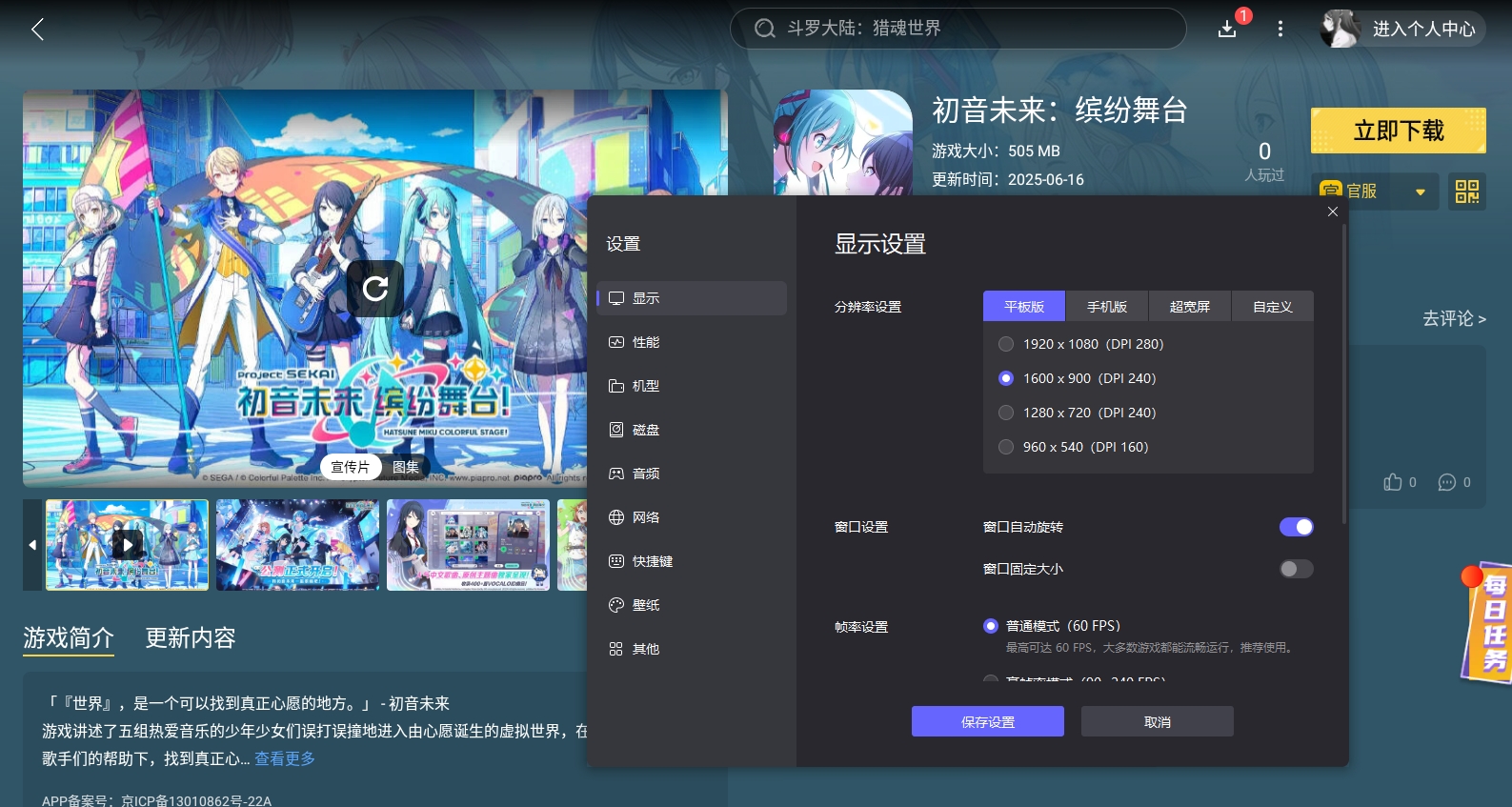1512x807 pixels.
Task: Open 快捷键 shortcut settings section
Action: [x=692, y=561]
